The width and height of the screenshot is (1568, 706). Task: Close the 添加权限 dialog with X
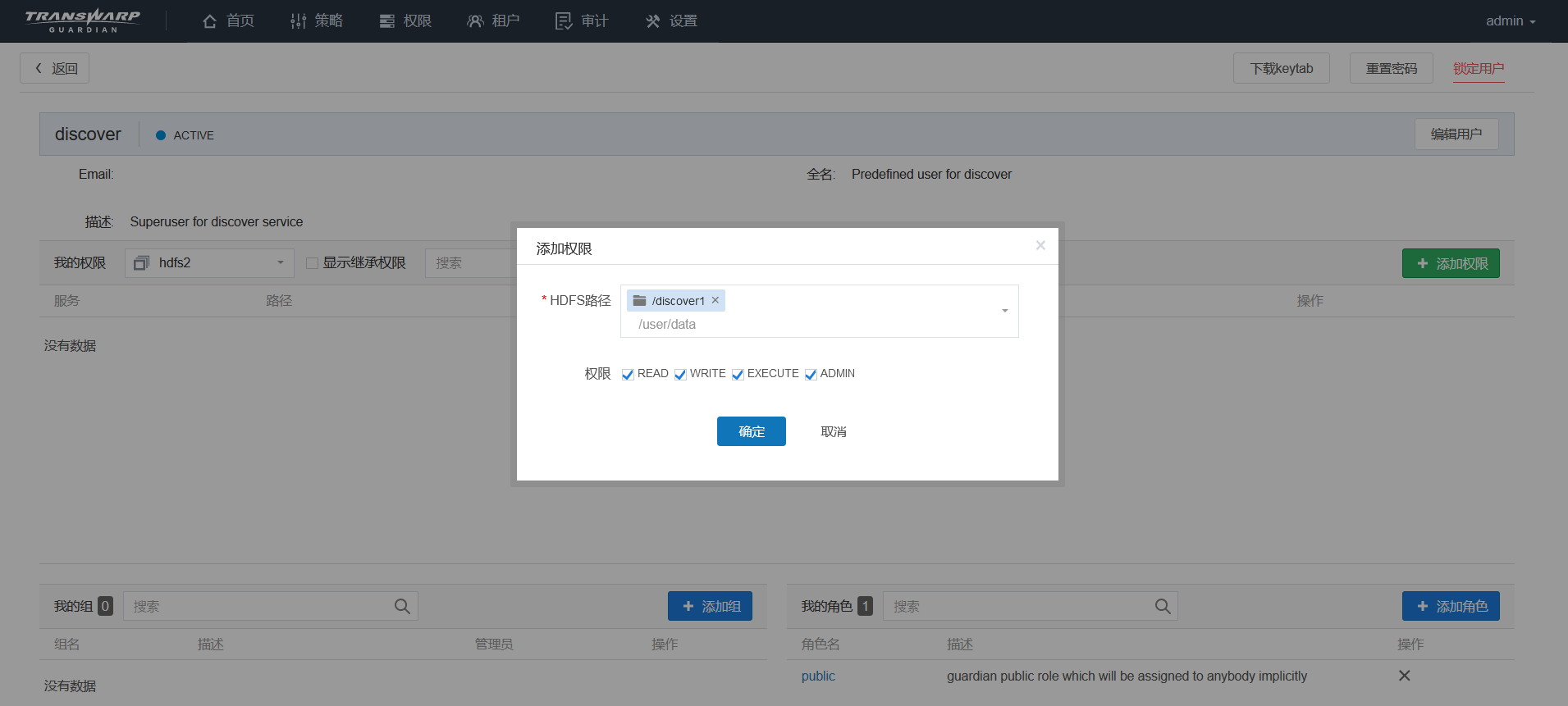[x=1040, y=245]
